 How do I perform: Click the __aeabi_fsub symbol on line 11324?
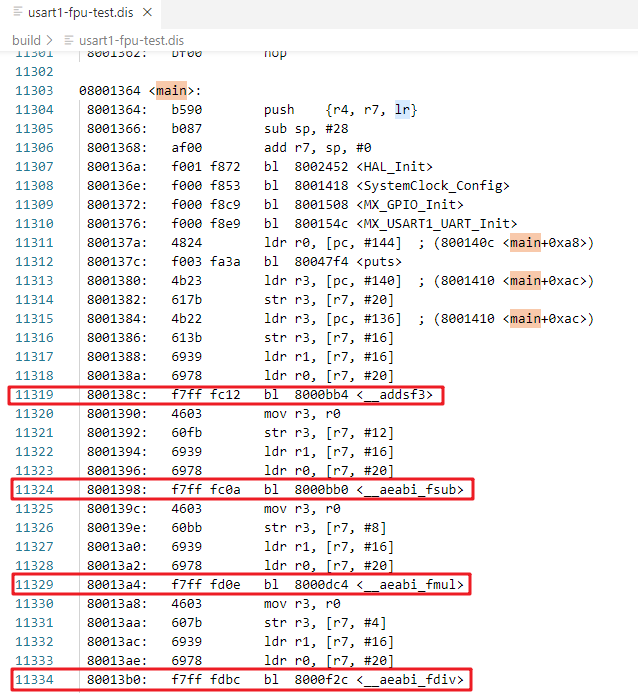(x=410, y=490)
